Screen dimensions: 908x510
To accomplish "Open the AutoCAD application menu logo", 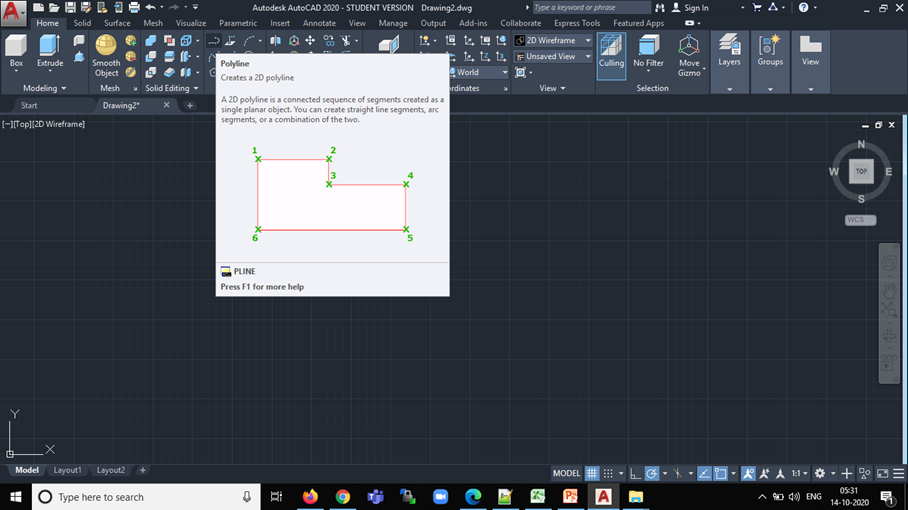I will (13, 13).
